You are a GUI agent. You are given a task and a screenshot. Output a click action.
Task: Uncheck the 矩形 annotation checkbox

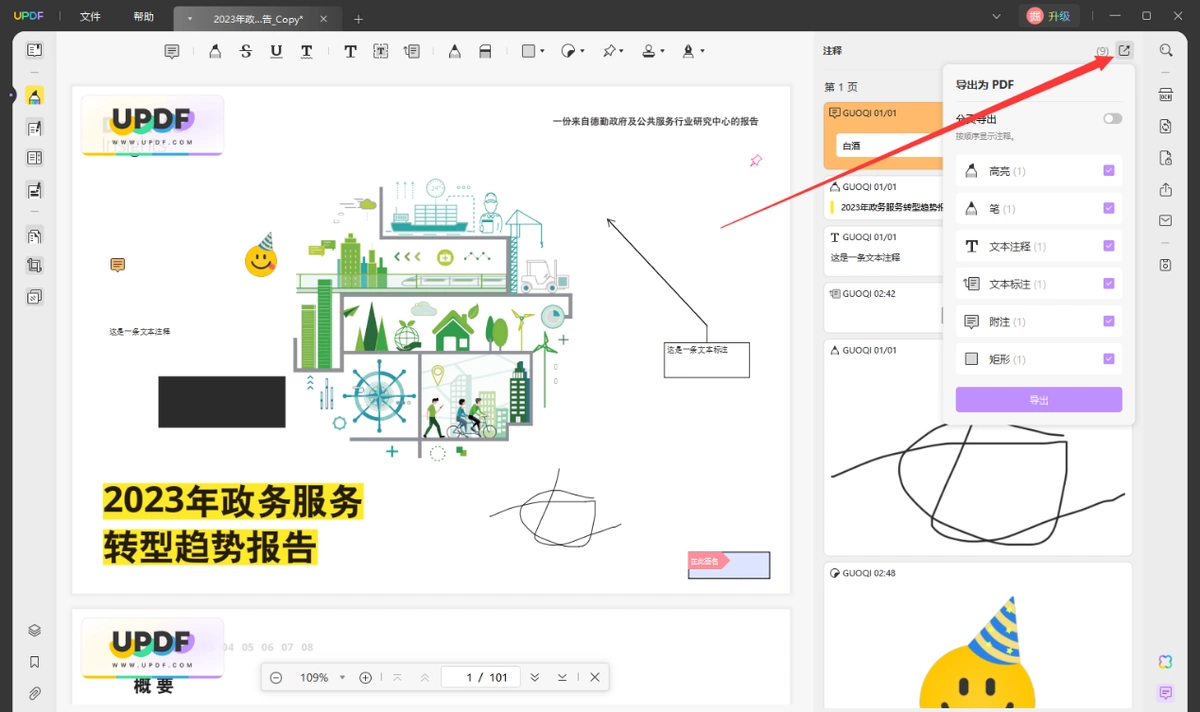tap(1108, 359)
